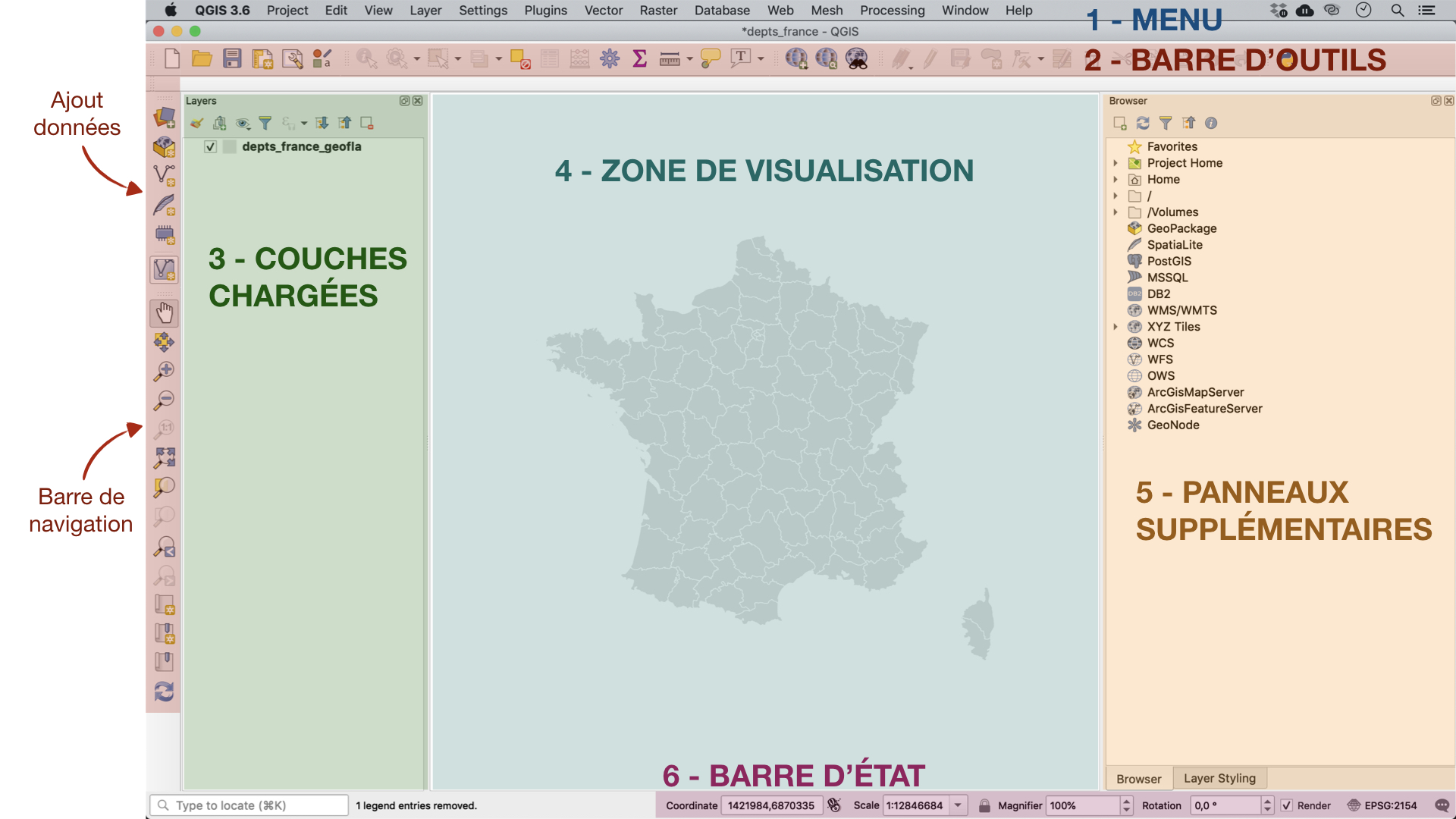Expand the XYZ Tiles tree item

point(1116,327)
